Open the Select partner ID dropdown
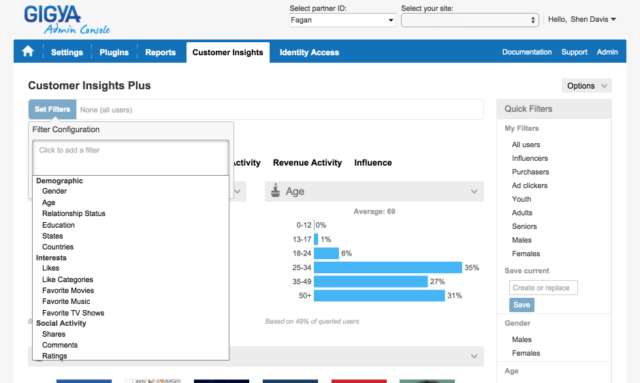The width and height of the screenshot is (640, 383). click(x=342, y=20)
